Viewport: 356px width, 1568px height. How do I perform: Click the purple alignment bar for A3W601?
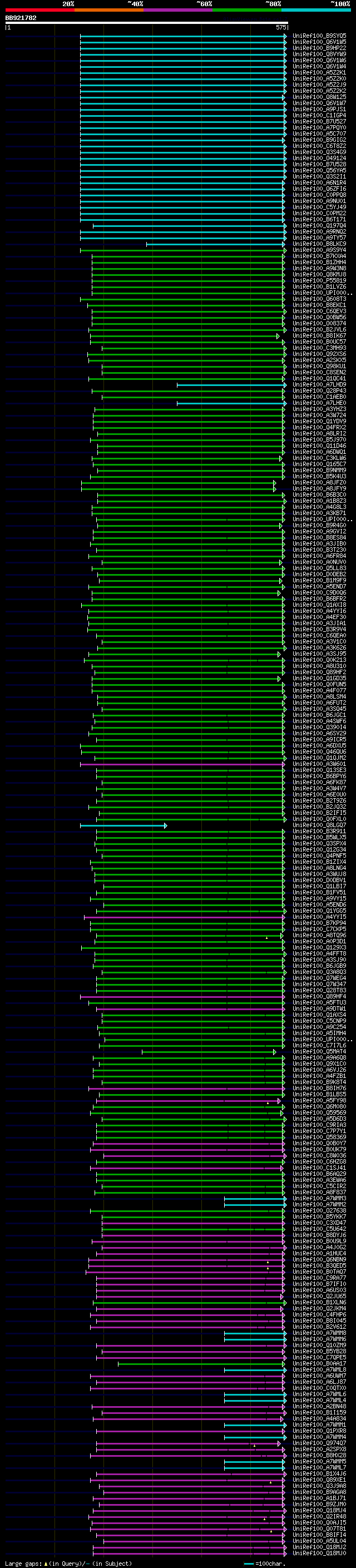click(182, 764)
